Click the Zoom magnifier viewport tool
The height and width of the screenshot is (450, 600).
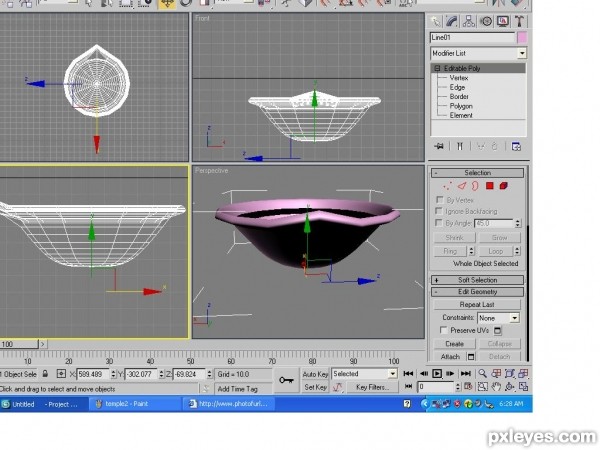482,374
